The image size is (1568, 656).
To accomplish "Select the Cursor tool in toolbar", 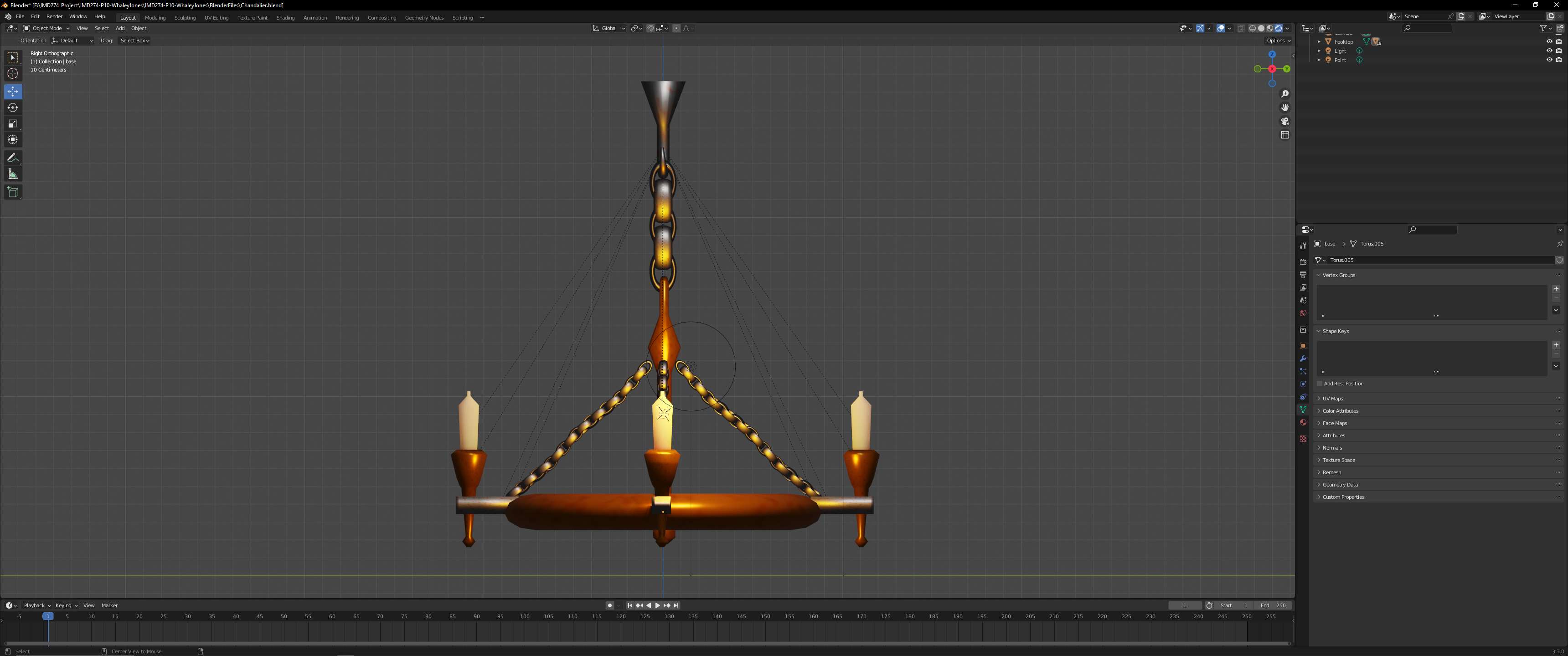I will (13, 74).
